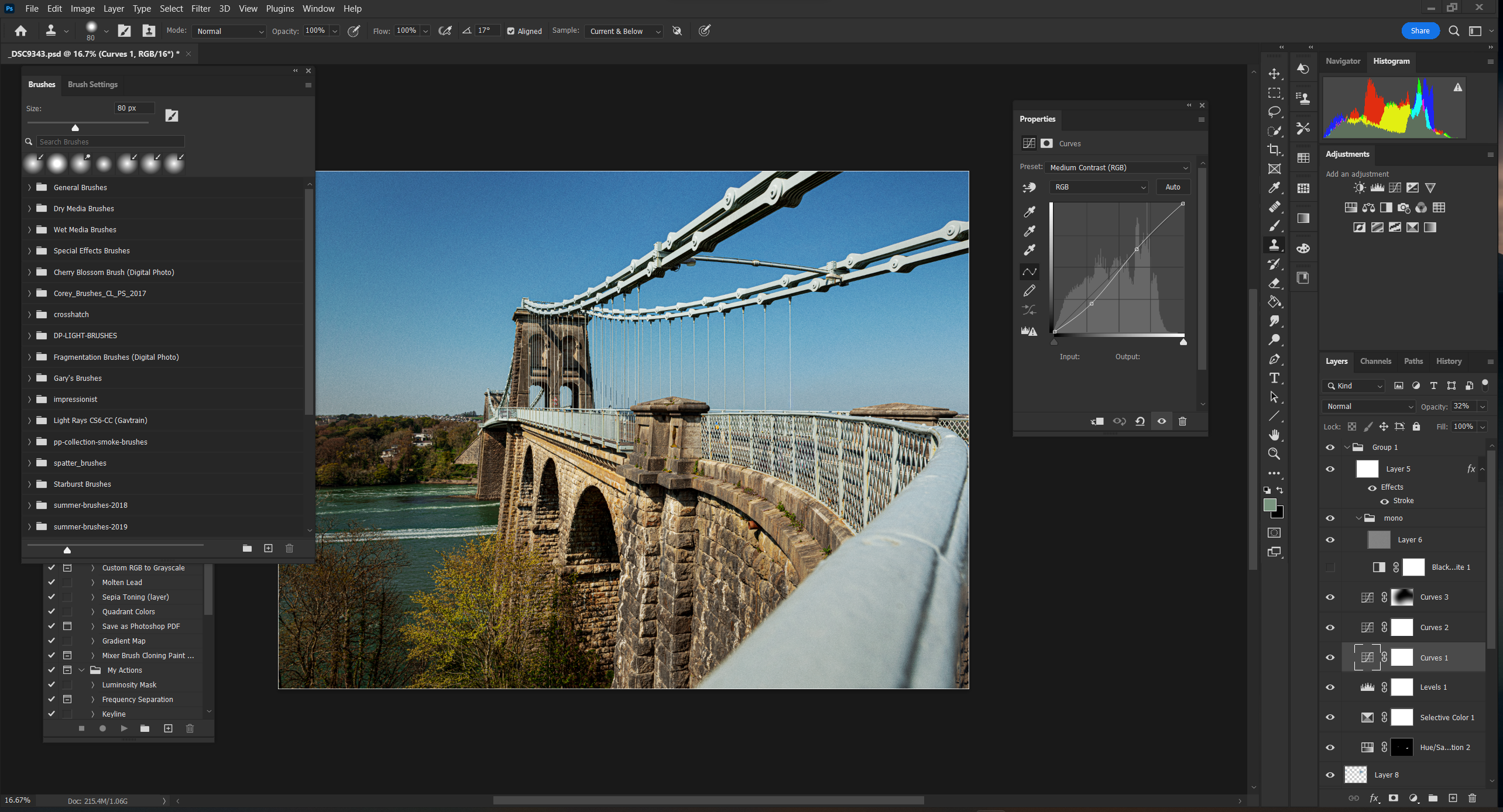Clip adjustment to layer in Properties
Viewport: 1503px width, 812px height.
pyautogui.click(x=1097, y=421)
